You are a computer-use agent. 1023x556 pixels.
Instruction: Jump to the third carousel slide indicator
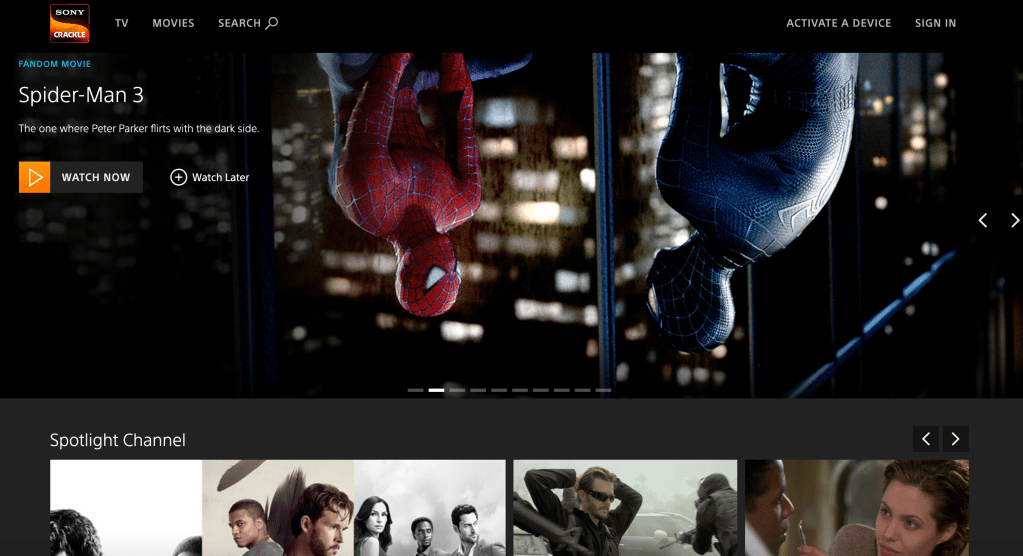457,390
